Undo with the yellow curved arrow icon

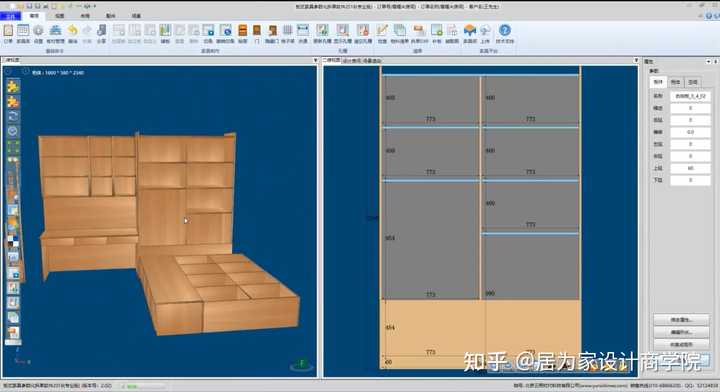[x=73, y=31]
